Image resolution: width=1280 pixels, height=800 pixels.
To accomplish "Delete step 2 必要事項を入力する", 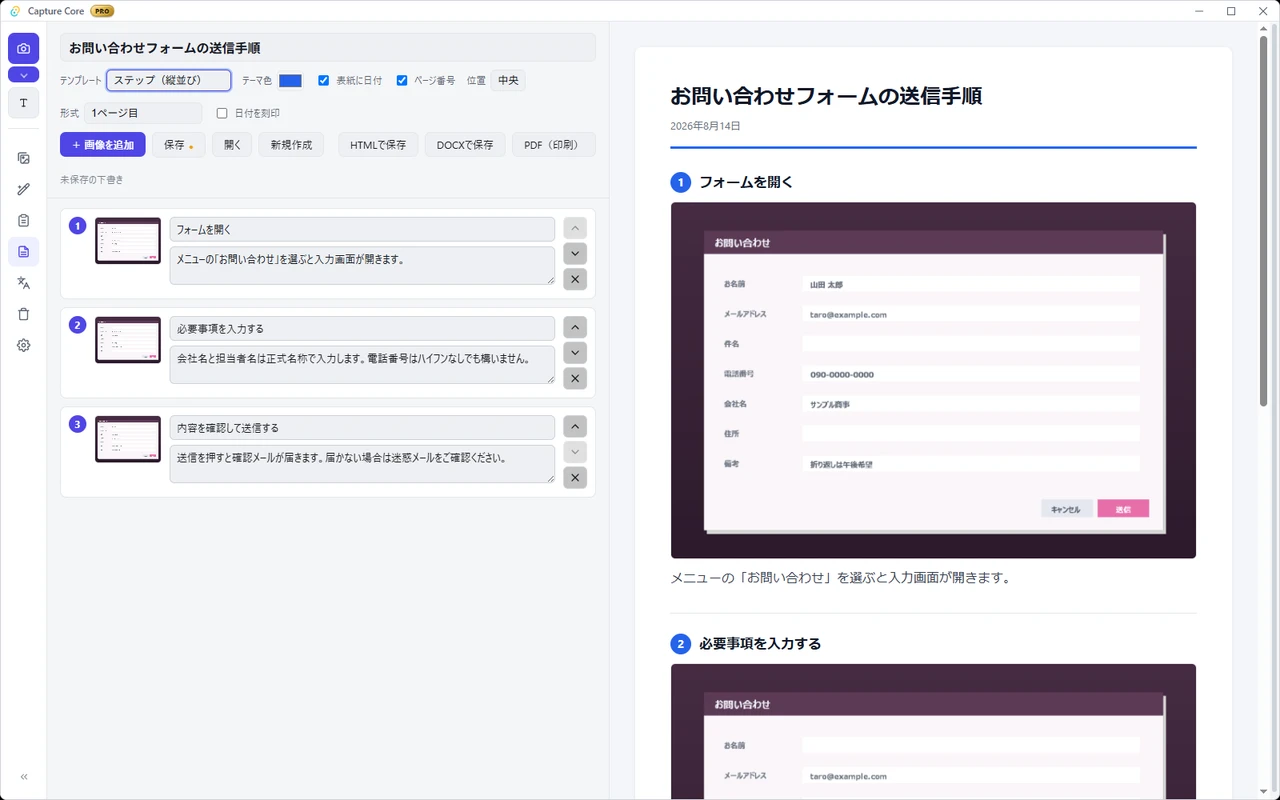I will tap(575, 378).
